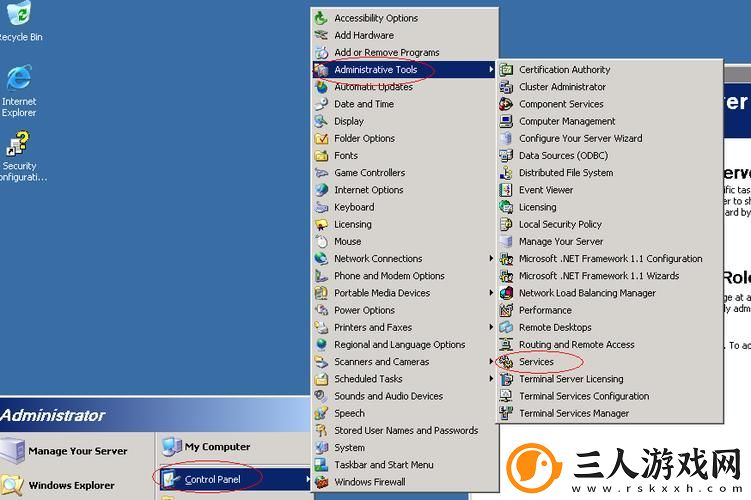Click the Power Options icon
The image size is (751, 500).
(x=321, y=310)
